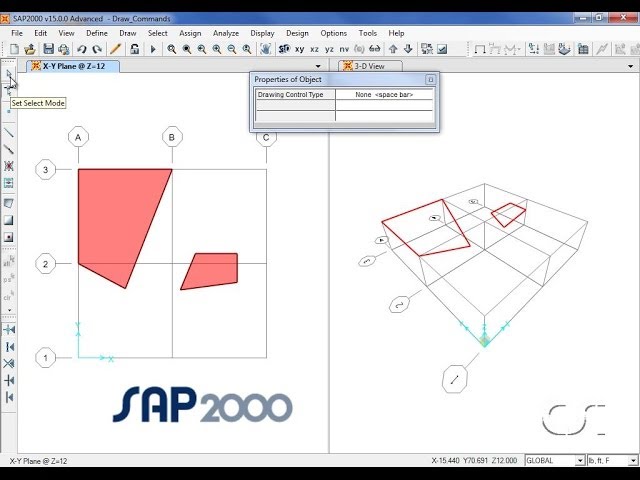
Task: Click the Show Undeformed Shape icon
Action: (480, 49)
